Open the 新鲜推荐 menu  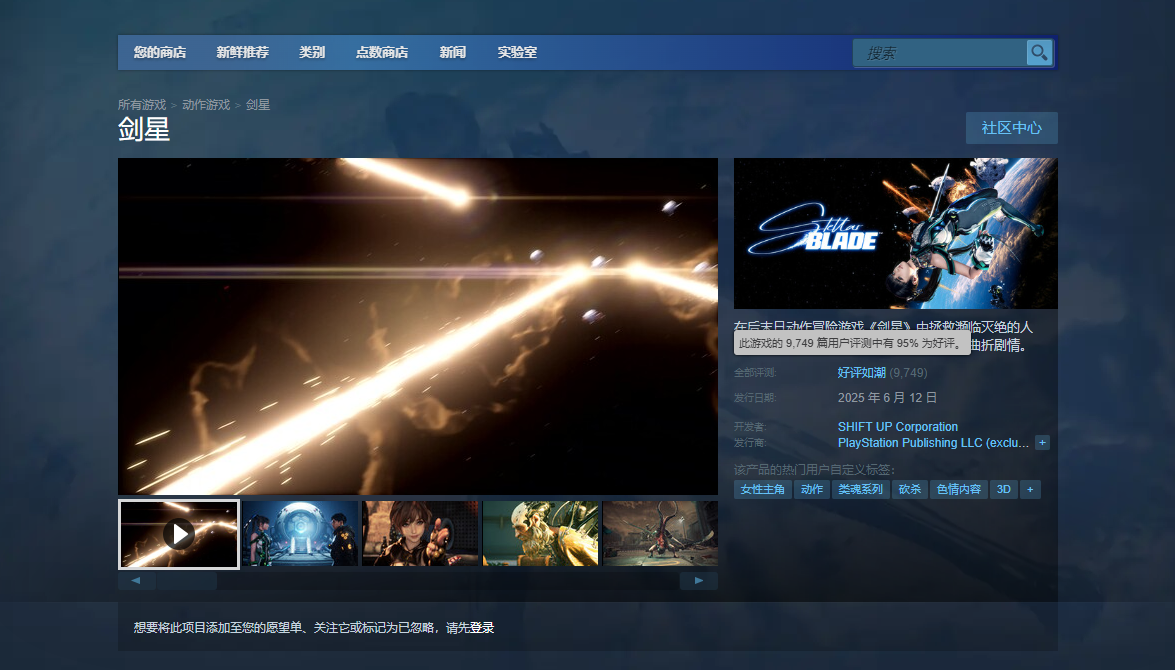tap(242, 52)
